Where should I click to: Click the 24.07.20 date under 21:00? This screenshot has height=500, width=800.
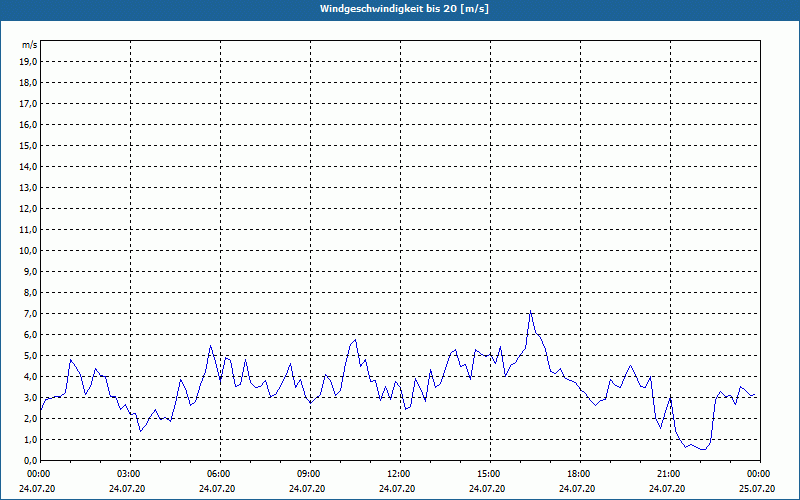[666, 489]
